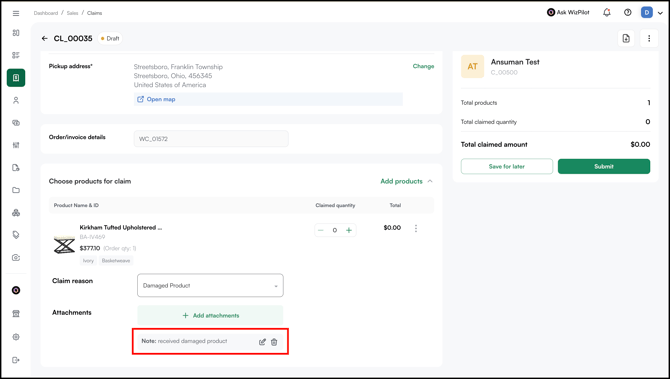Screen dimensions: 670x379
Task: Click Add attachments button
Action: click(x=210, y=315)
